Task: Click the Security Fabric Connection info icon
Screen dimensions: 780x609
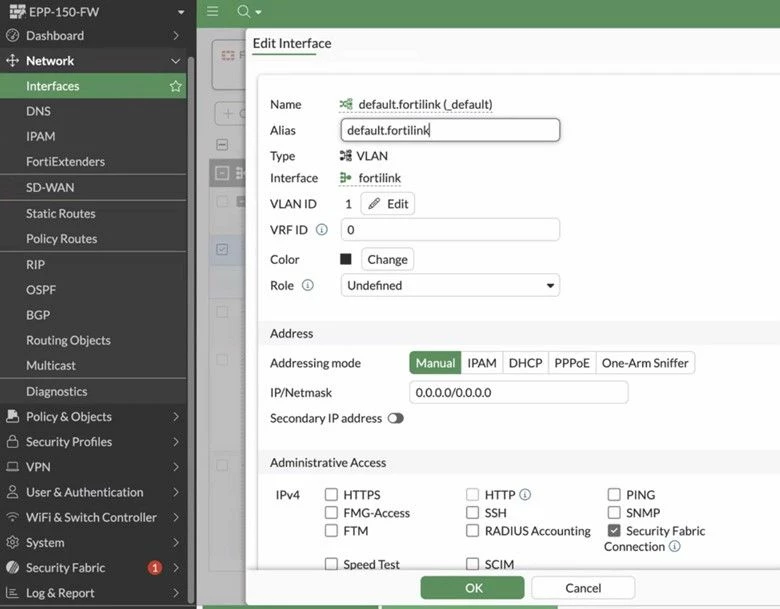Action: tap(675, 546)
